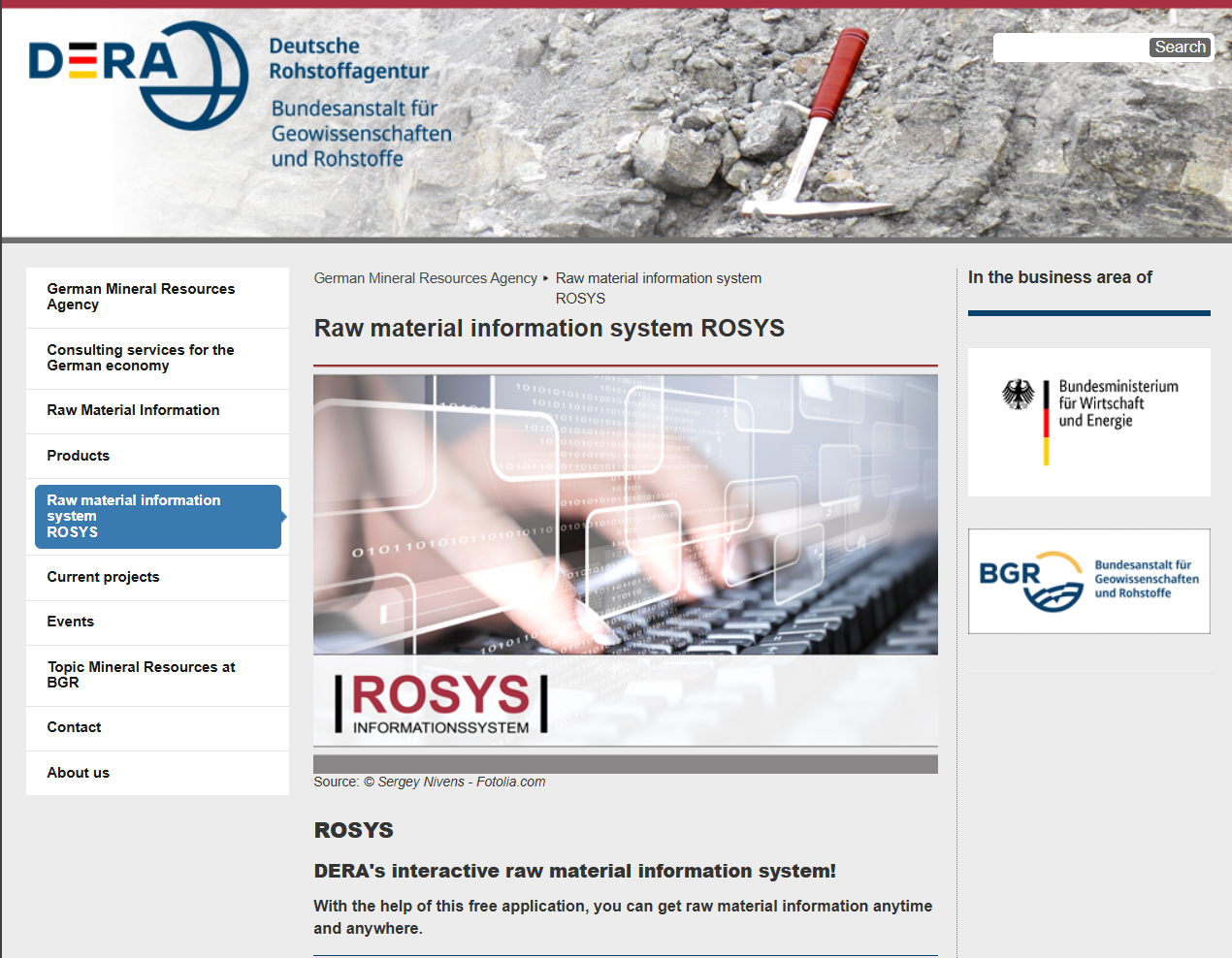1232x958 pixels.
Task: Open German Mineral Resources Agency menu item
Action: pyautogui.click(x=158, y=298)
